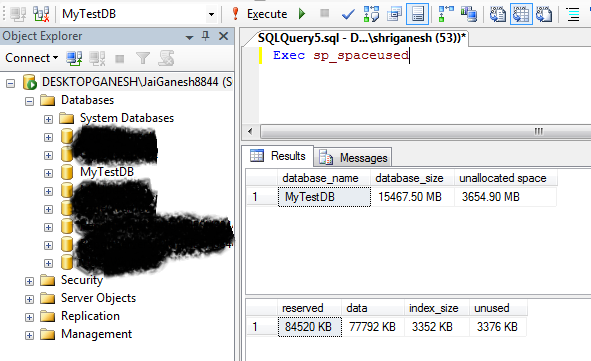The height and width of the screenshot is (361, 591).
Task: Click the unallocated space column header
Action: (x=505, y=178)
